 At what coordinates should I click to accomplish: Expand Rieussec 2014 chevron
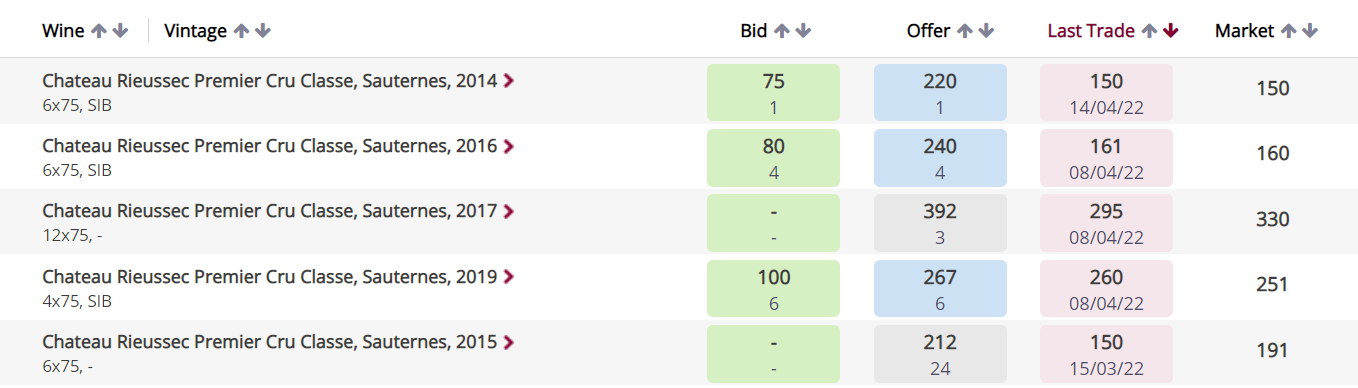coord(509,81)
